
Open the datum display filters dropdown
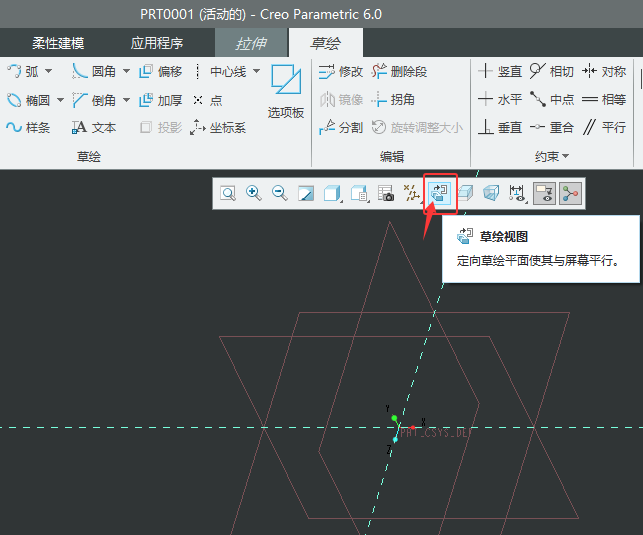point(411,194)
